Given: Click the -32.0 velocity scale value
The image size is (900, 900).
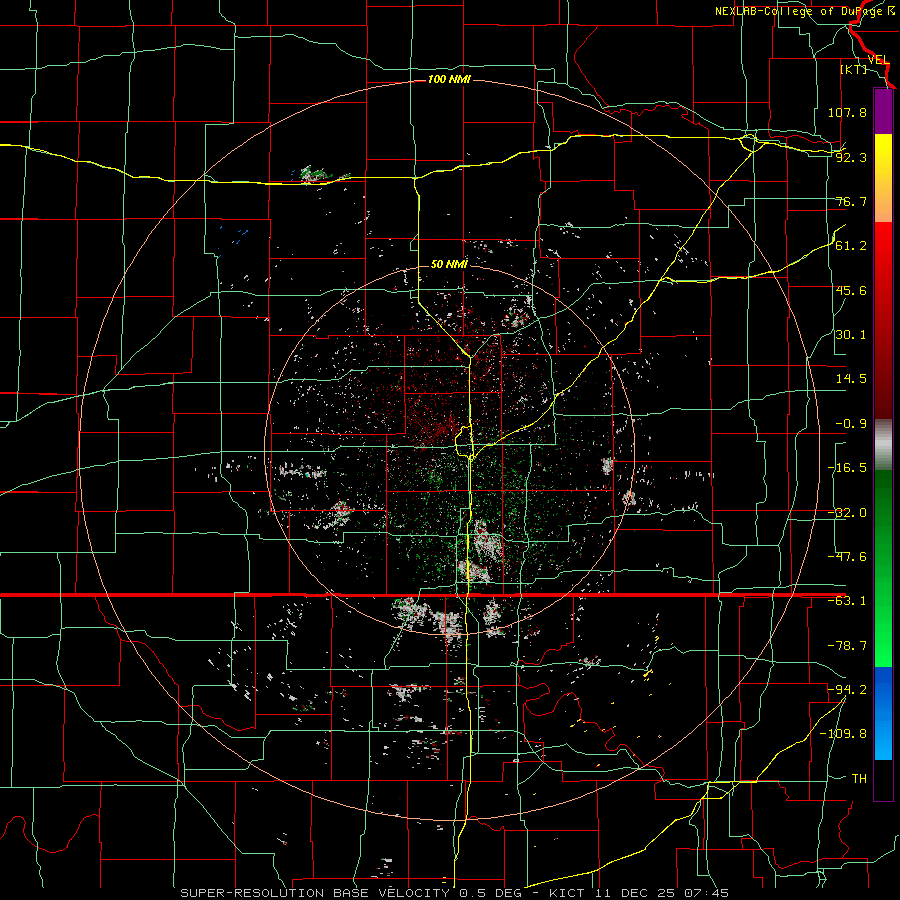Looking at the screenshot, I should click(x=847, y=513).
